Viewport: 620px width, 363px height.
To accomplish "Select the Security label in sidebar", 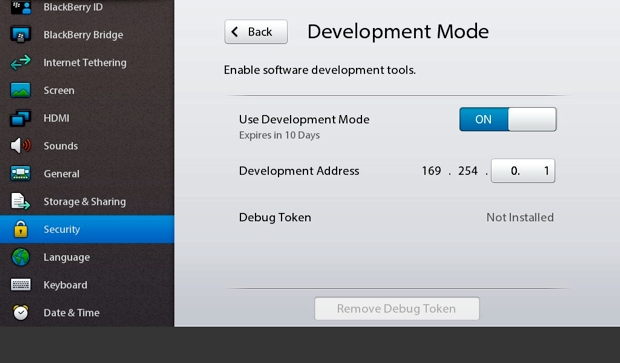I will [x=62, y=229].
